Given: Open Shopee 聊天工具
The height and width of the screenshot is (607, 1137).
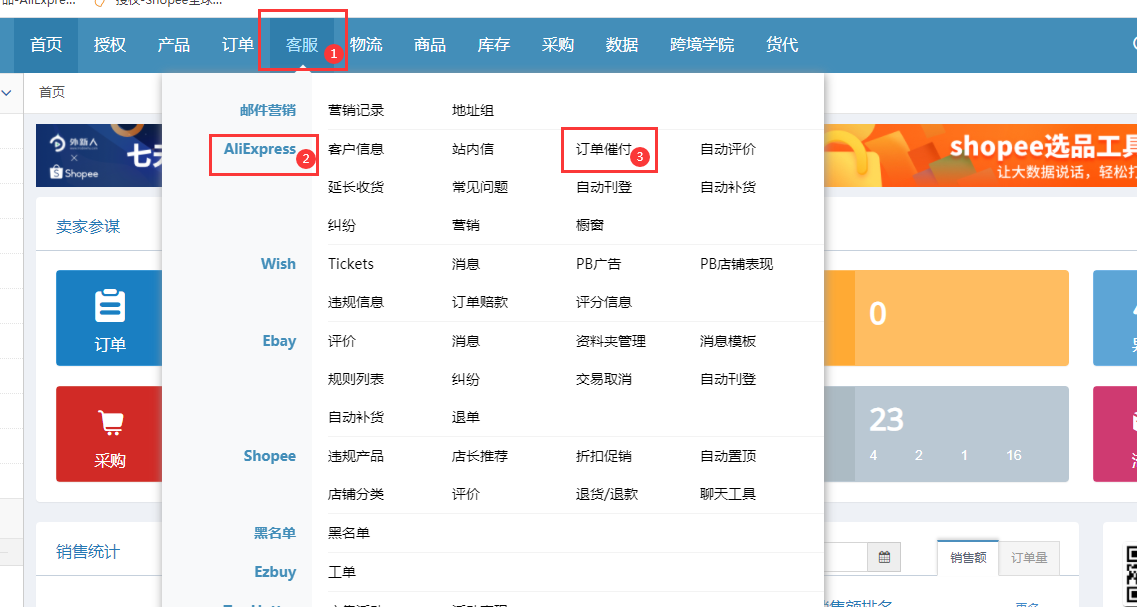Looking at the screenshot, I should [728, 495].
